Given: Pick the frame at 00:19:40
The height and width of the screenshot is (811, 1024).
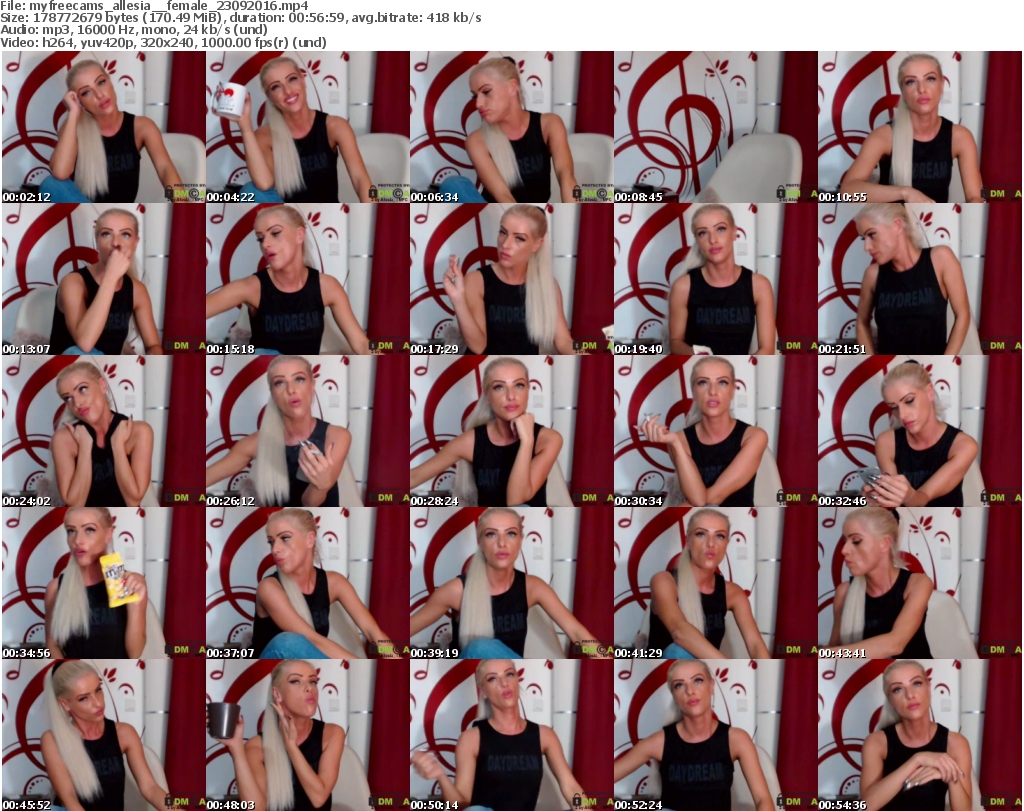Looking at the screenshot, I should [x=716, y=279].
